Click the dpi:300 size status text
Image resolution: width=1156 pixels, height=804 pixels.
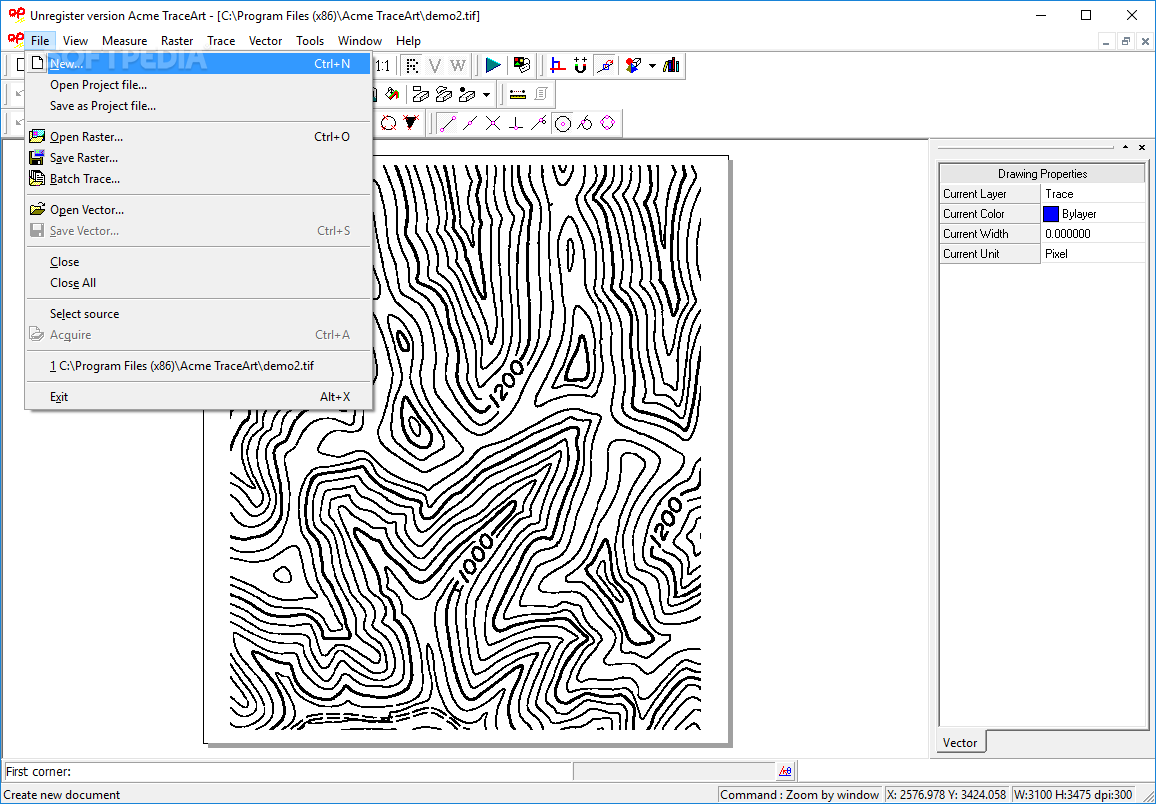pyautogui.click(x=1073, y=794)
